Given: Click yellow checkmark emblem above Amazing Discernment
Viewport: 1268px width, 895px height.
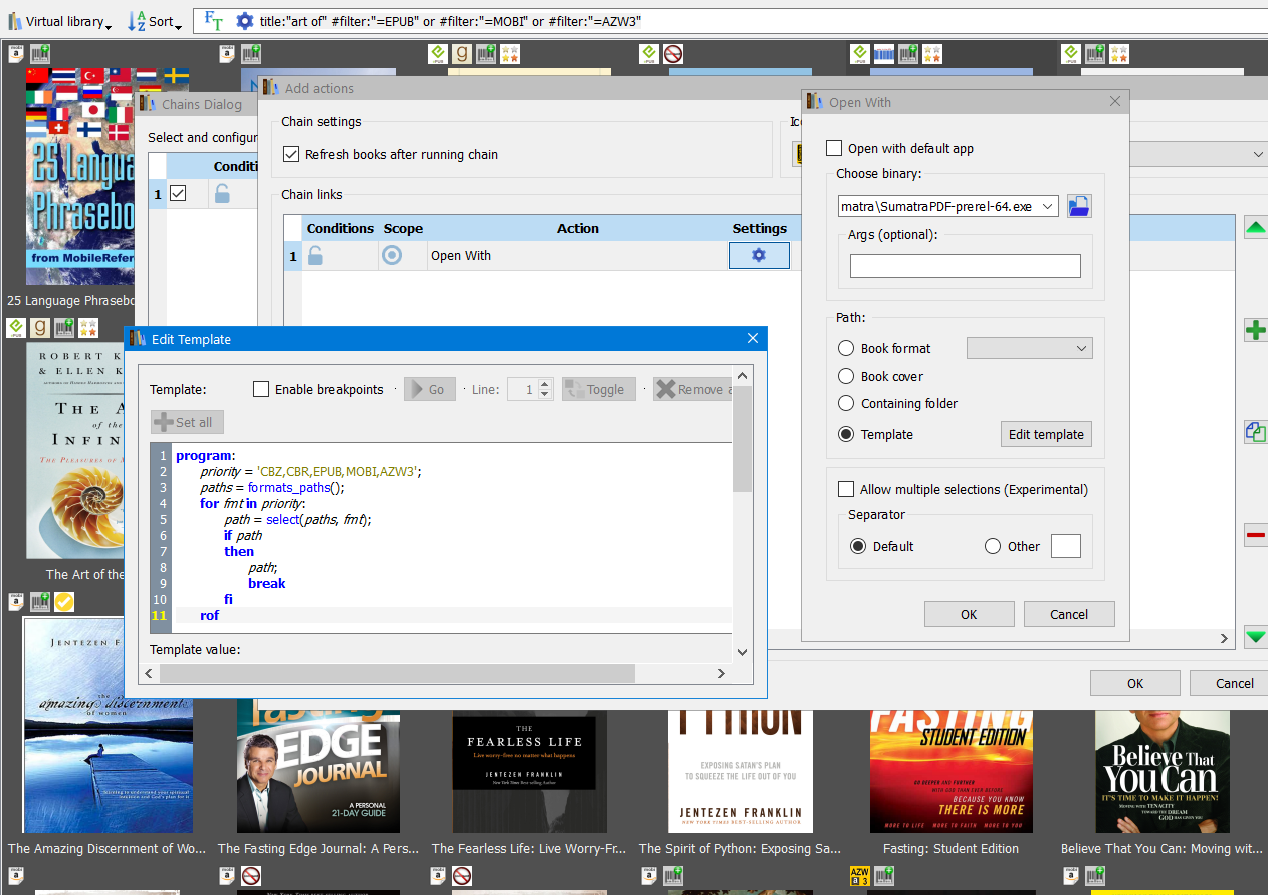Looking at the screenshot, I should click(64, 602).
